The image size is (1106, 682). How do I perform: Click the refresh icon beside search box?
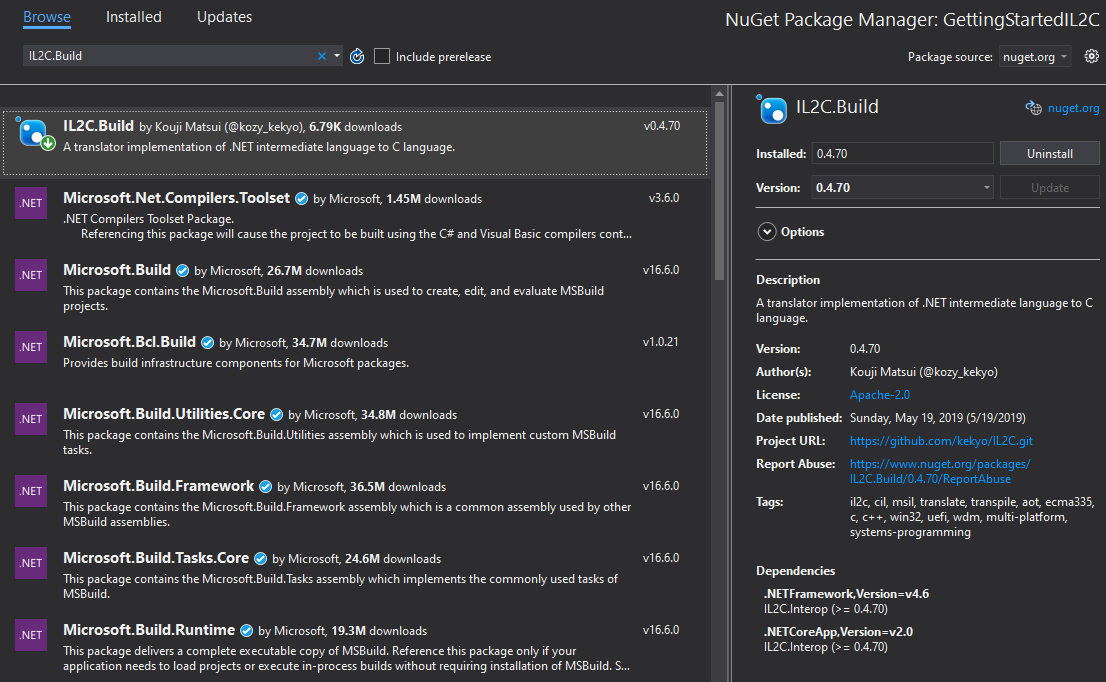[x=358, y=57]
